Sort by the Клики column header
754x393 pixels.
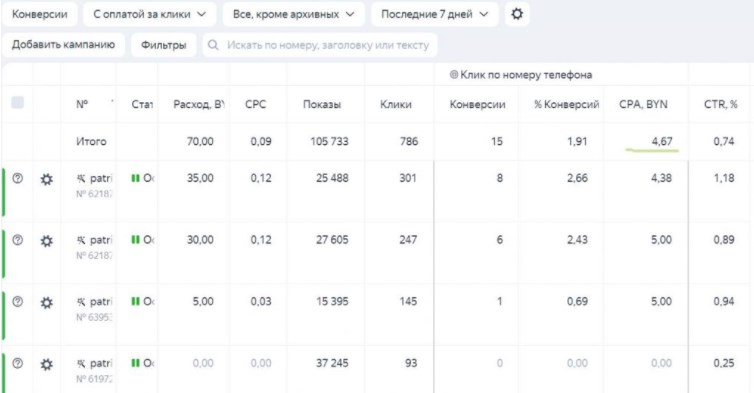pos(396,104)
